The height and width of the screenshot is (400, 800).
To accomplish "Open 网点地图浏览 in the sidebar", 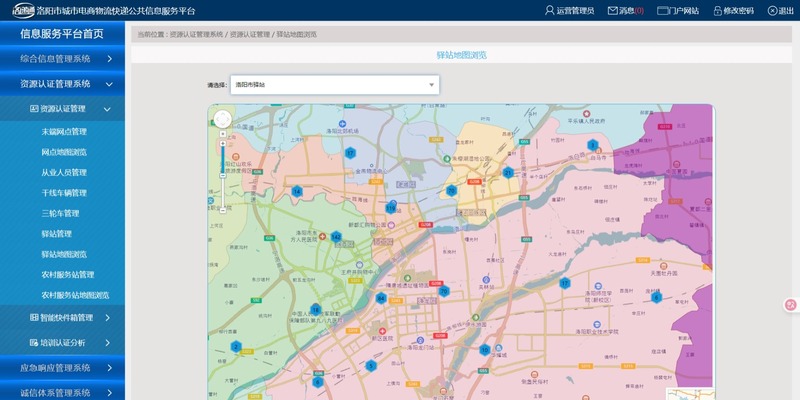I will tap(64, 152).
